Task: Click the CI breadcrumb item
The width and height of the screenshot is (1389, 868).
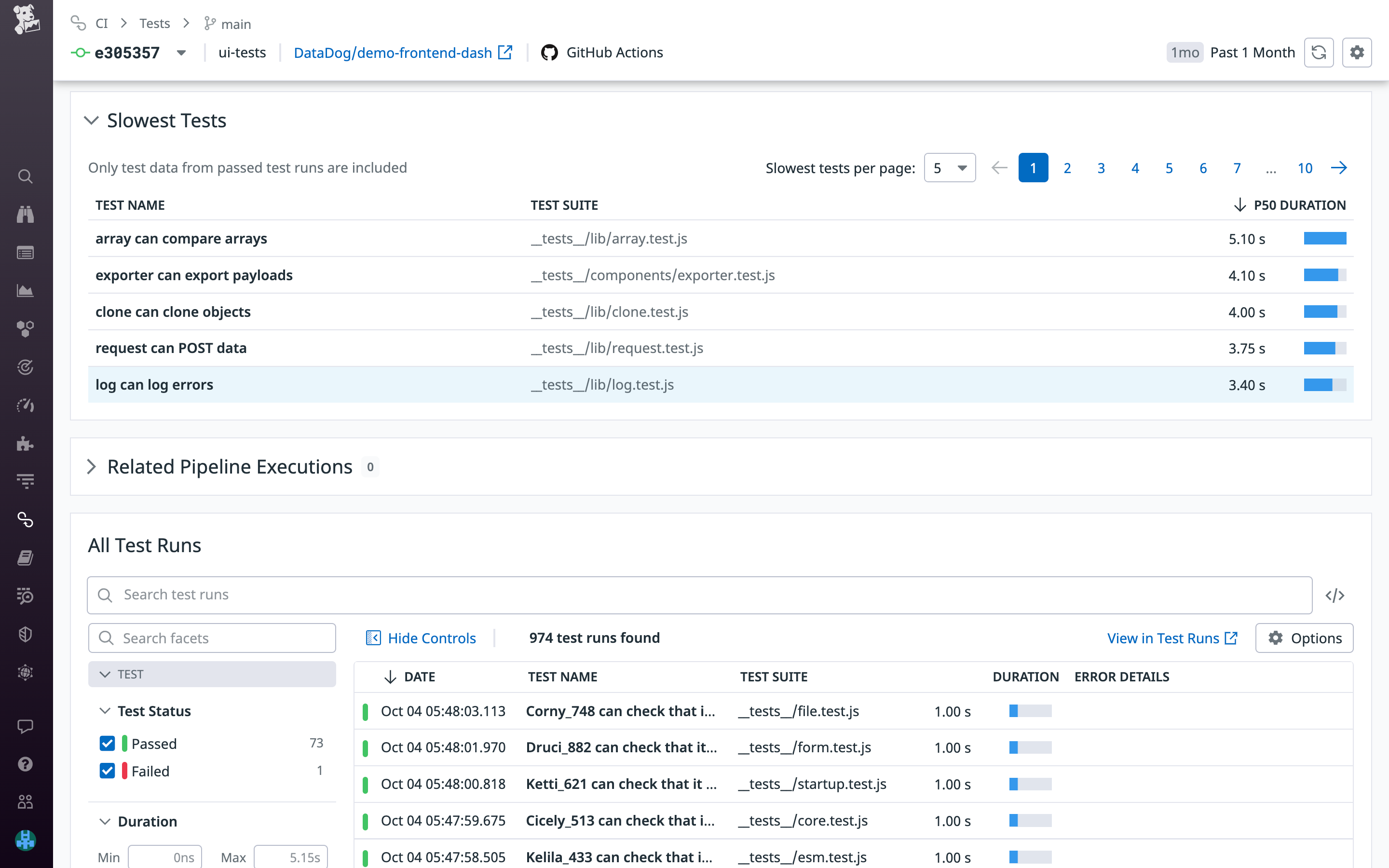Action: 102,24
